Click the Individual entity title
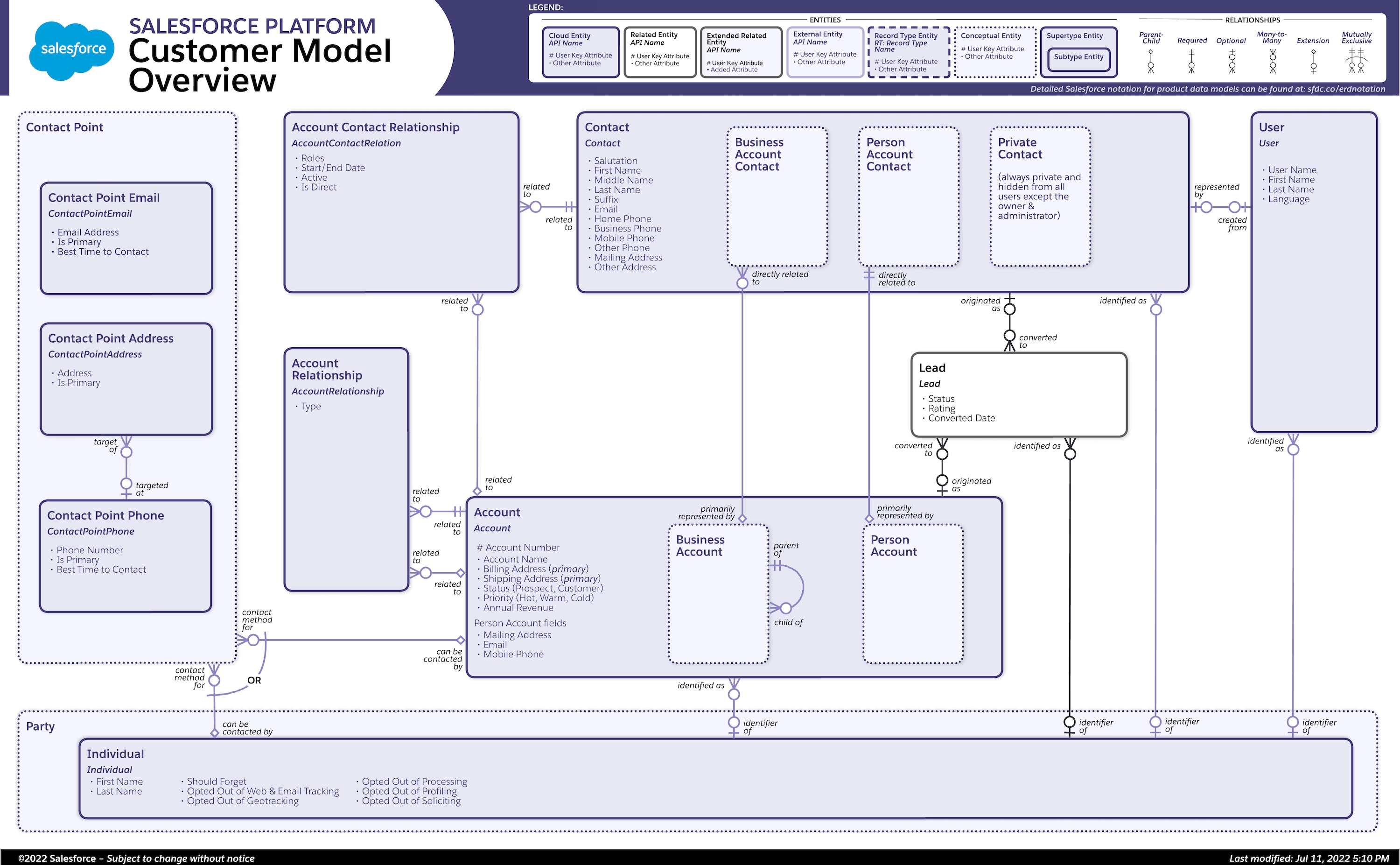Screen dimensions: 1400x865 click(x=115, y=754)
